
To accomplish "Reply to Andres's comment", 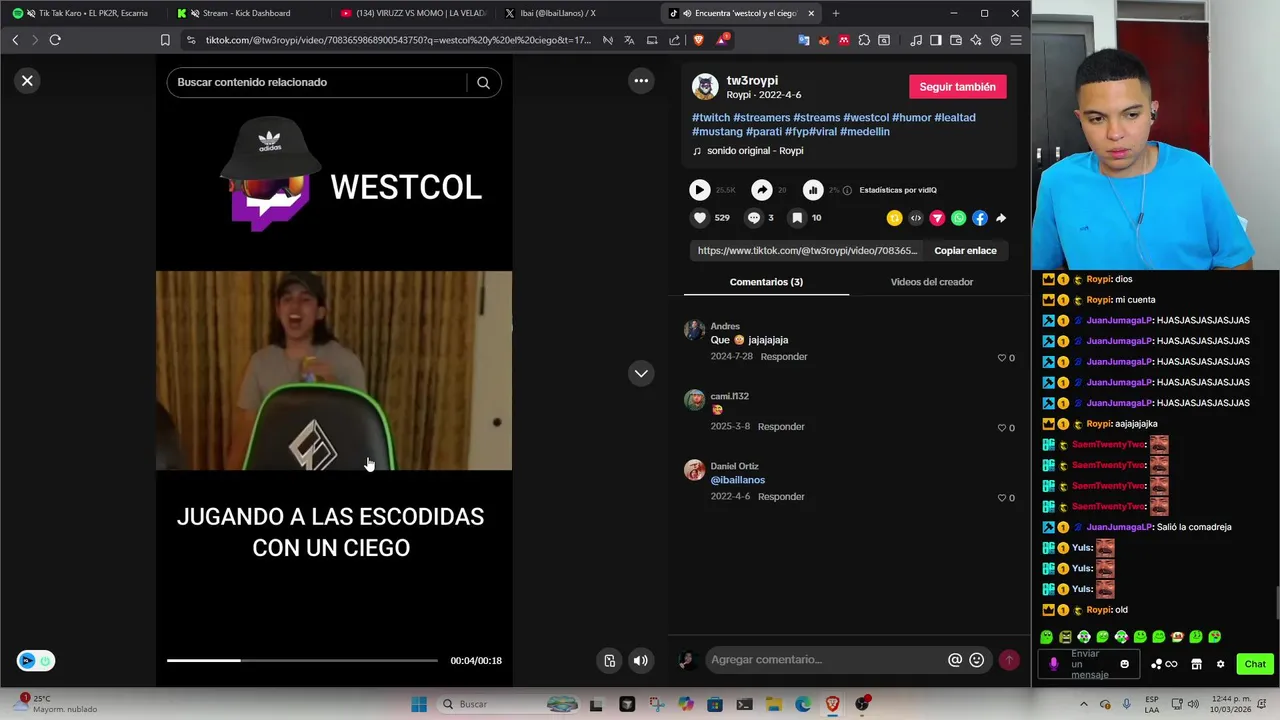I will point(784,357).
